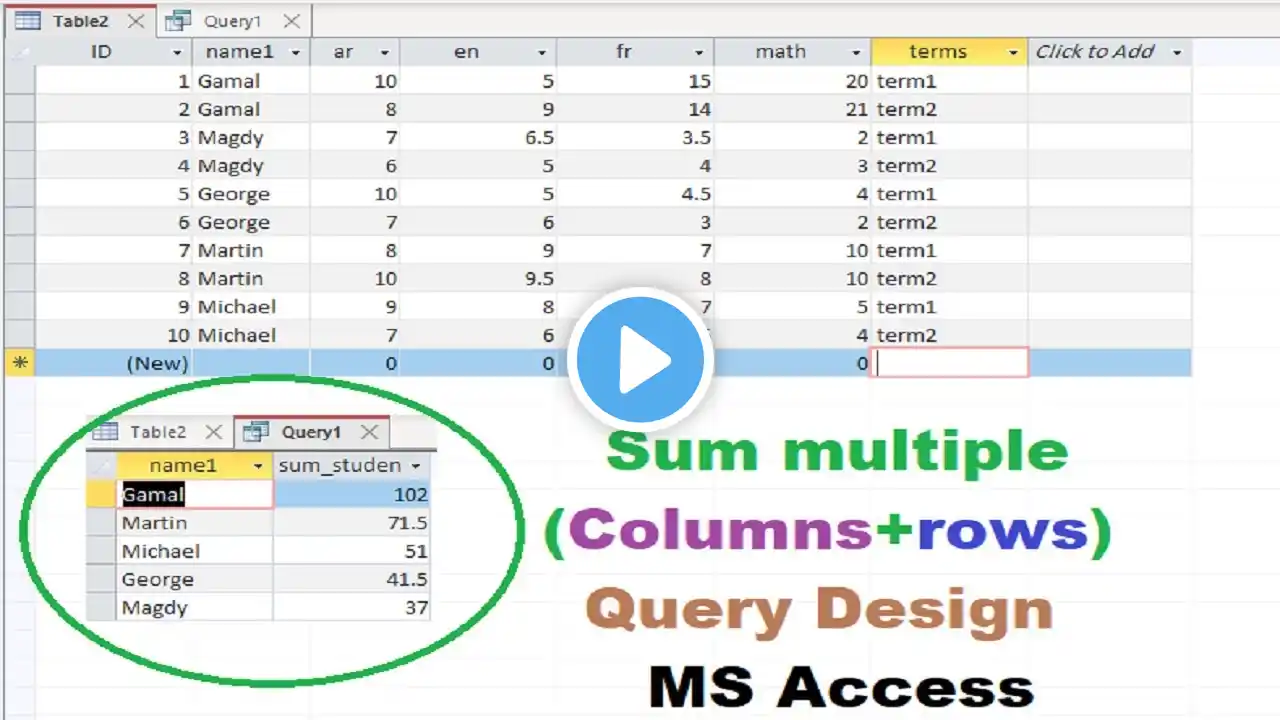1280x720 pixels.
Task: Close the top Table2 tab
Action: (136, 21)
